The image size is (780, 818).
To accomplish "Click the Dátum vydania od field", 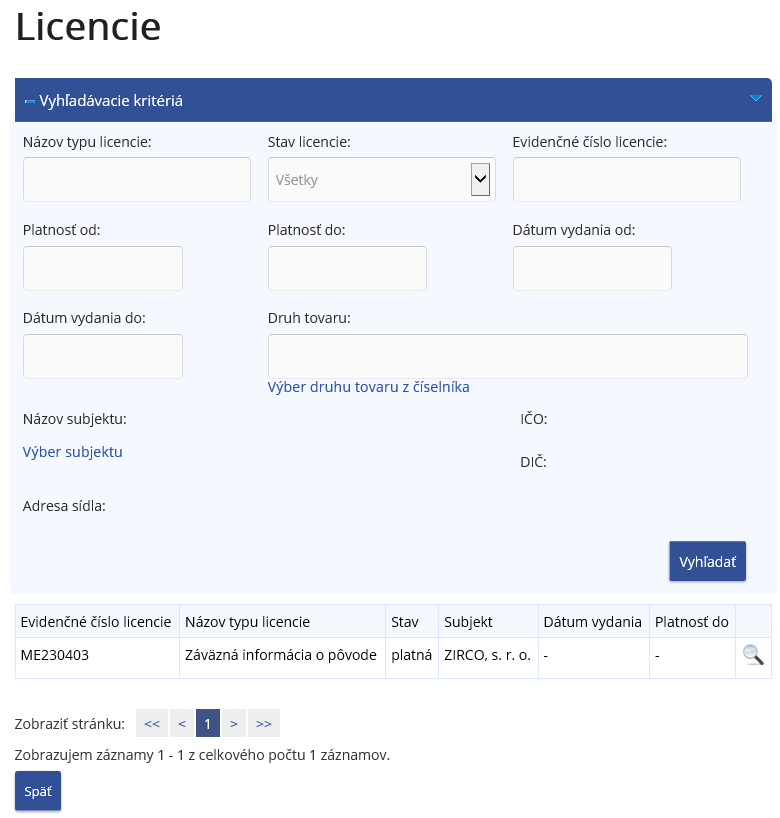I will (592, 268).
